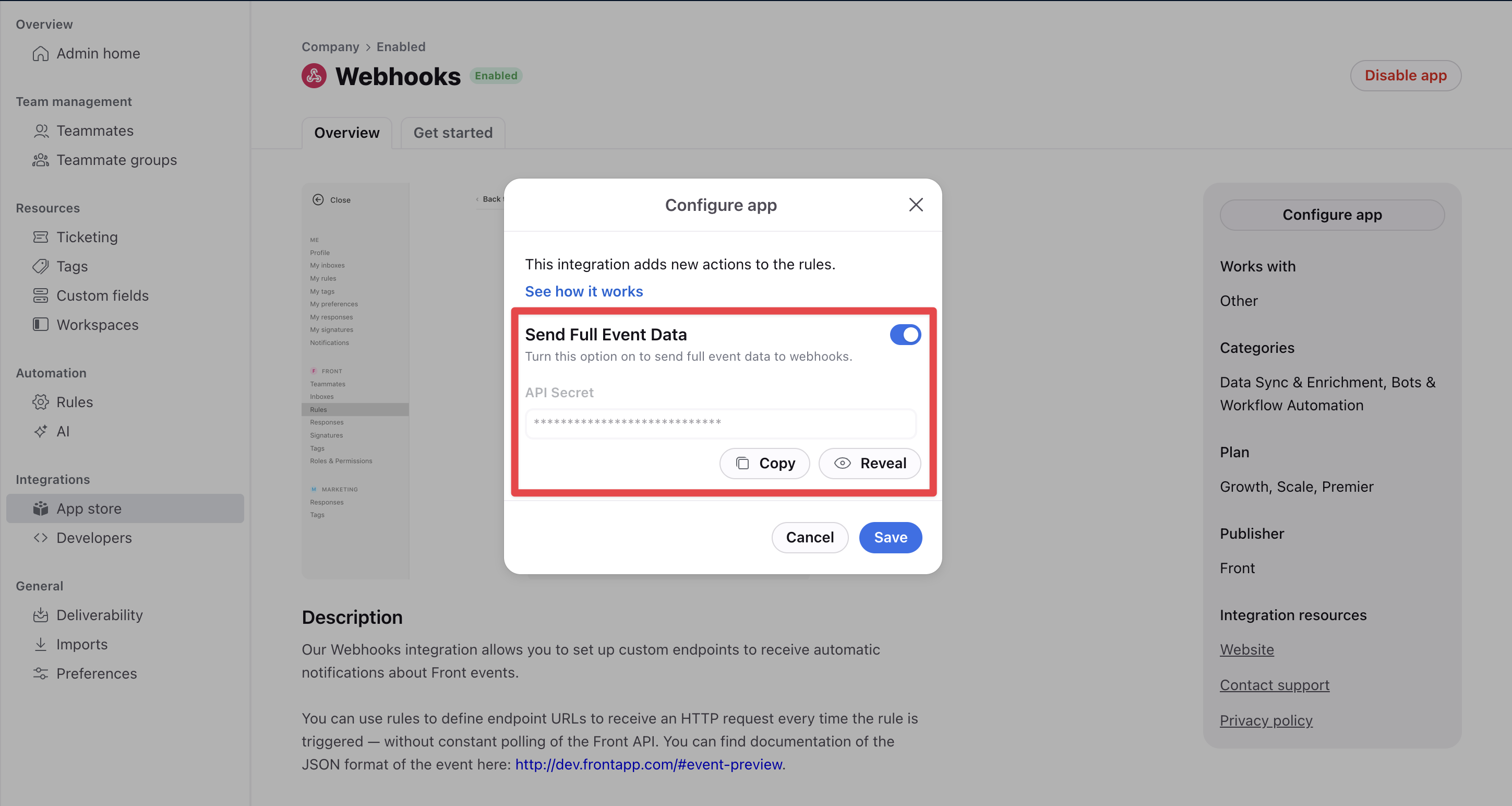Copy the API Secret
This screenshot has height=806, width=1512.
(764, 464)
